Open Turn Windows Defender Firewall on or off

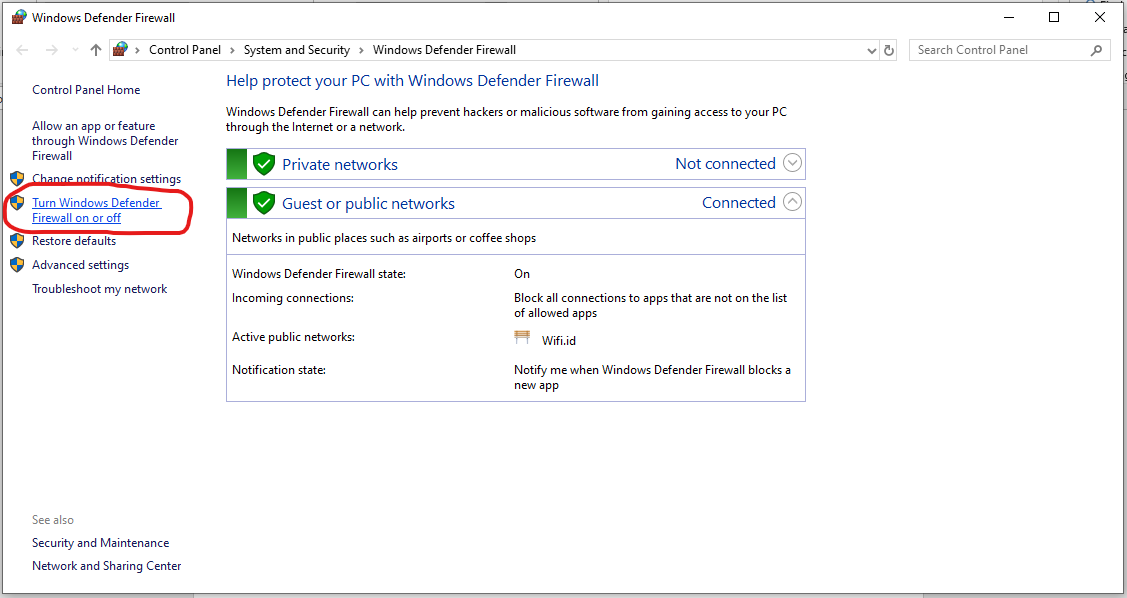click(x=96, y=210)
